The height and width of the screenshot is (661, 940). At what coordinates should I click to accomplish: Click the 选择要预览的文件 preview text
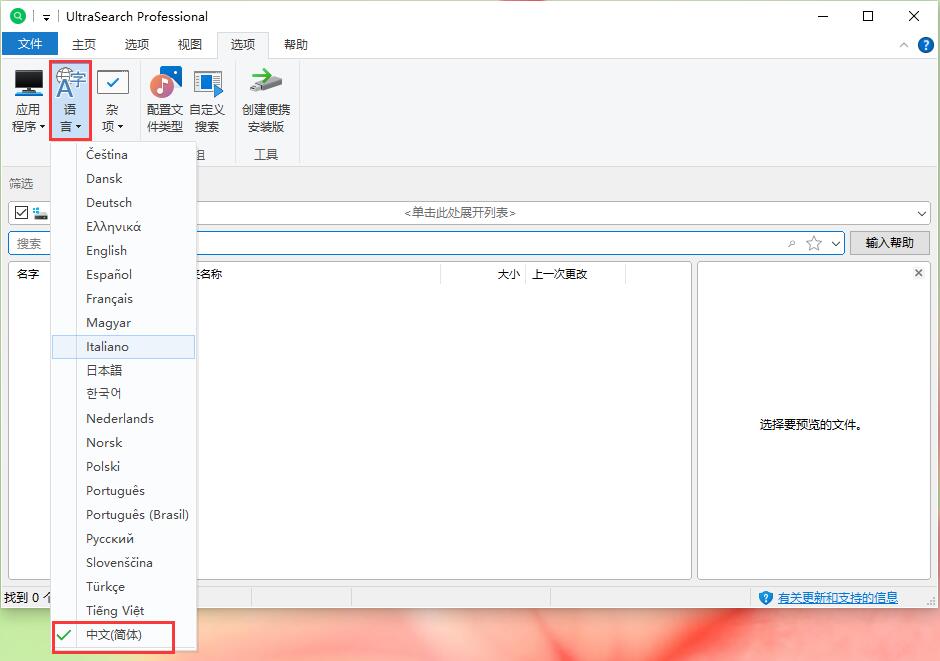[x=811, y=425]
